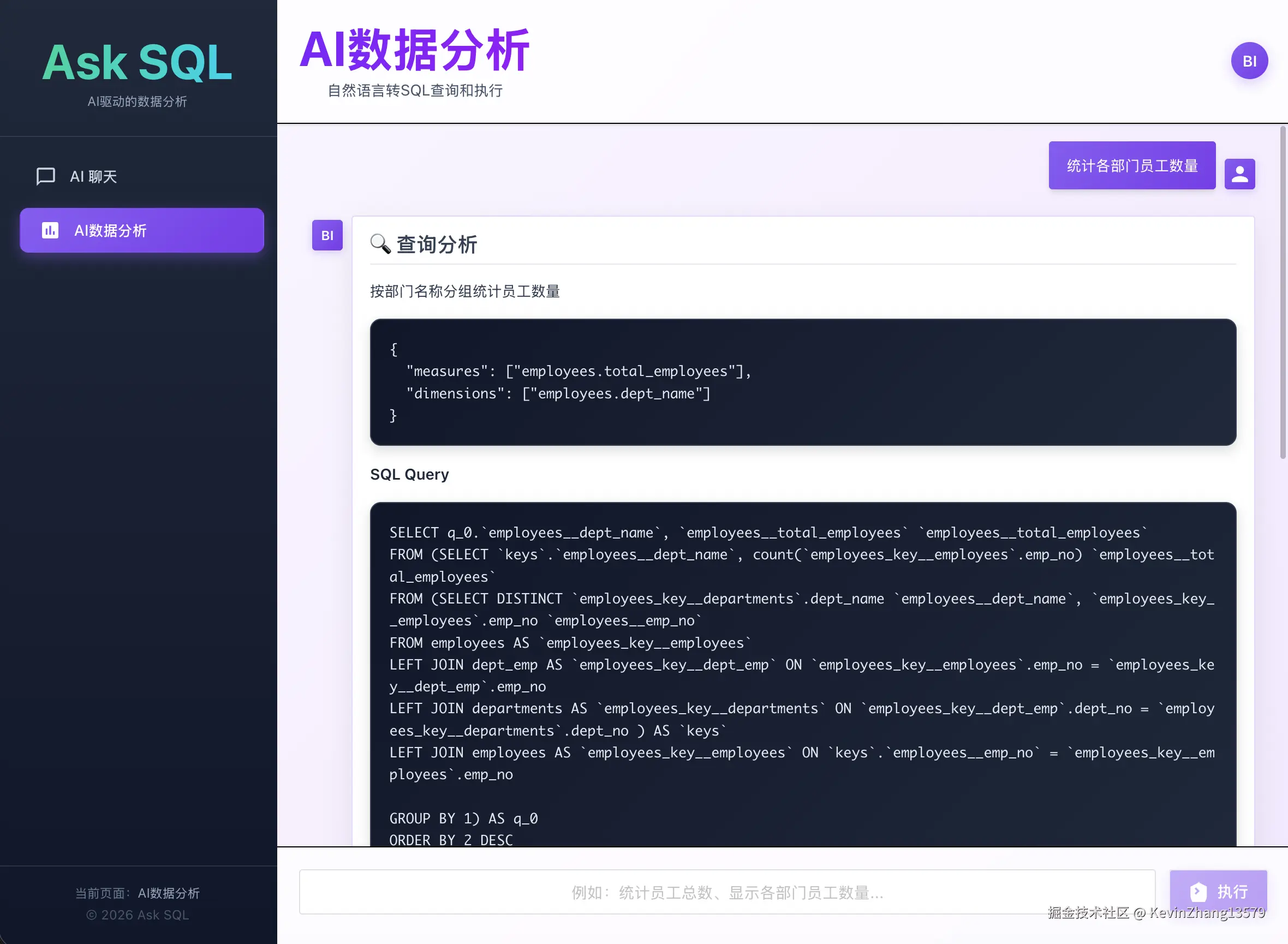Image resolution: width=1288 pixels, height=944 pixels.
Task: Switch to the AI 聊天 page
Action: (x=95, y=176)
